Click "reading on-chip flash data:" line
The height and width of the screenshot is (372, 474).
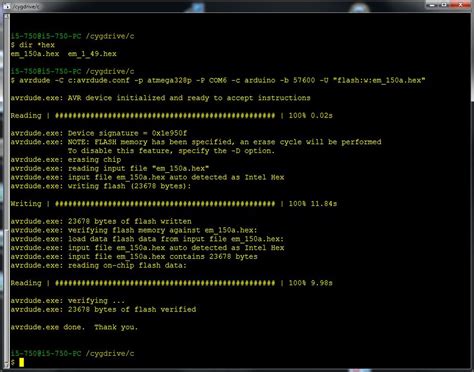point(99,265)
